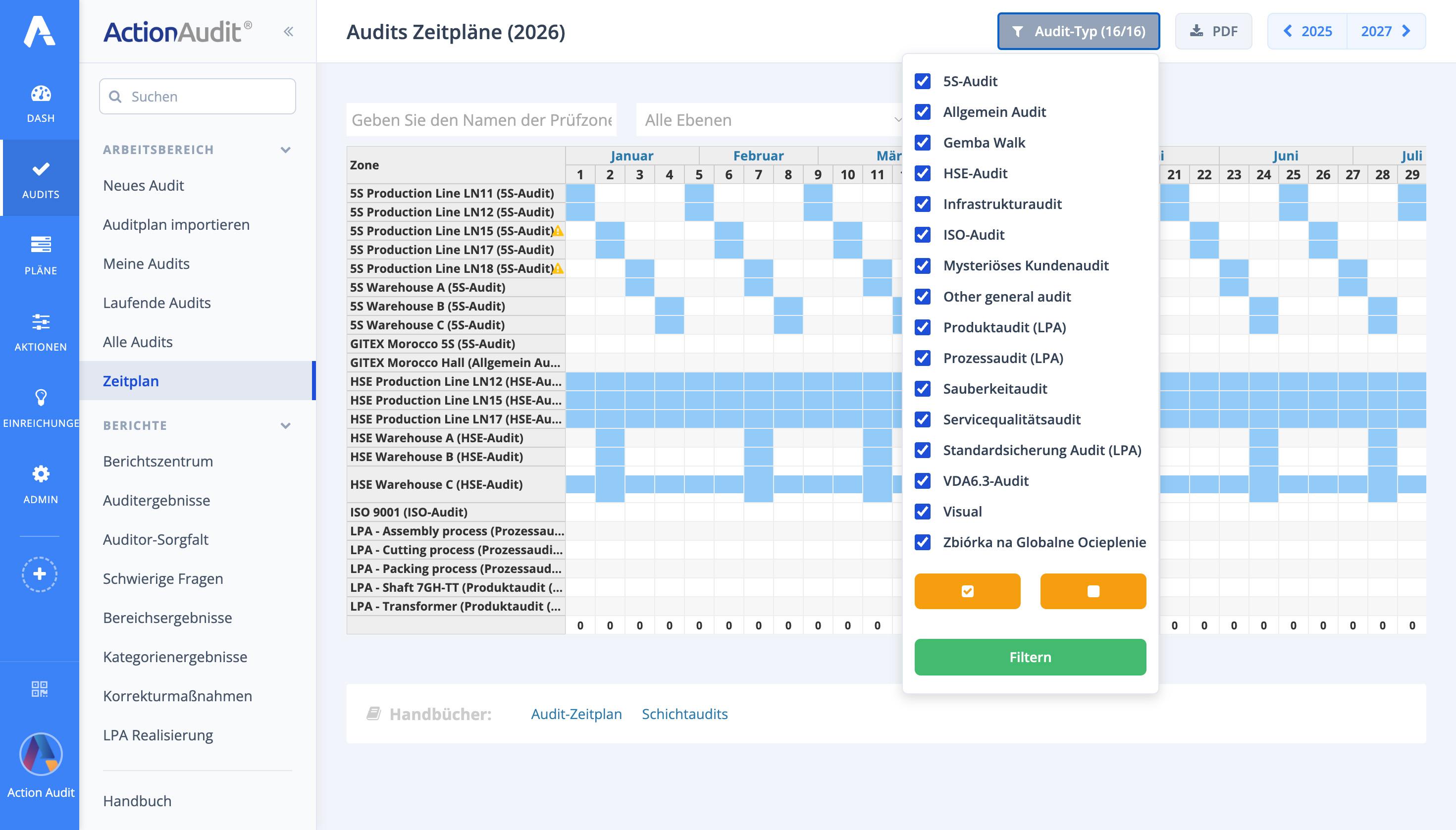Click the warning icon on LN18 row

coord(558,268)
